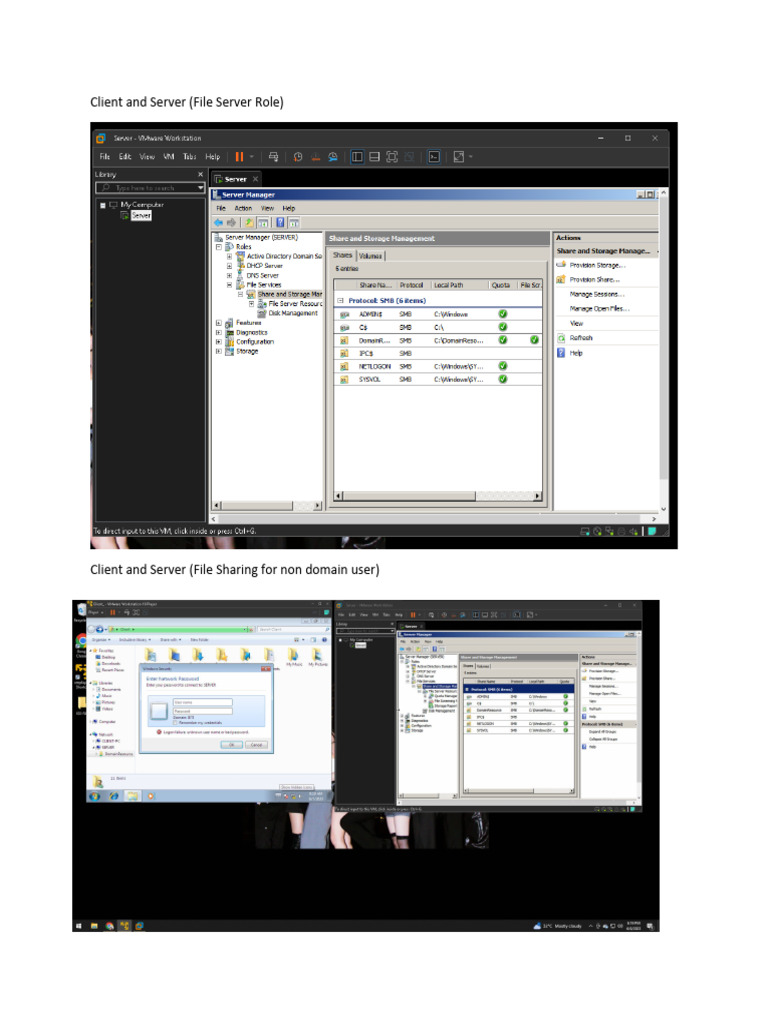Click Manage Open Files in large Actions pane
Image resolution: width=768 pixels, height=1024 pixels.
point(599,308)
